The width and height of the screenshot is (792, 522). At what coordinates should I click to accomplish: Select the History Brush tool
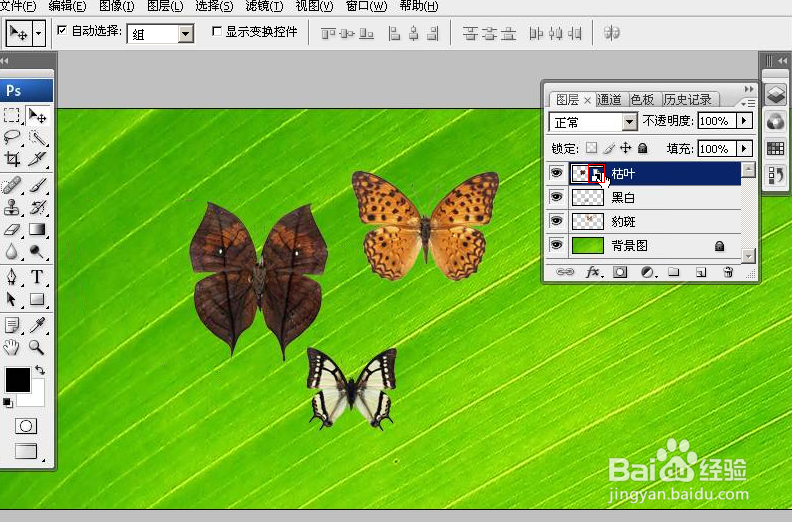37,207
